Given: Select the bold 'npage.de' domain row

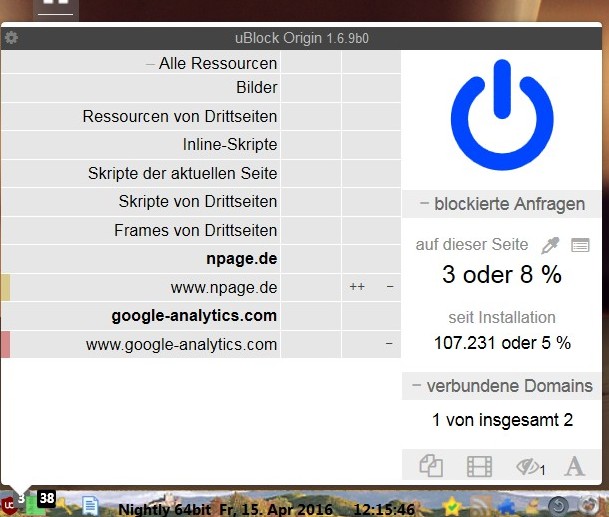Looking at the screenshot, I should point(141,259).
